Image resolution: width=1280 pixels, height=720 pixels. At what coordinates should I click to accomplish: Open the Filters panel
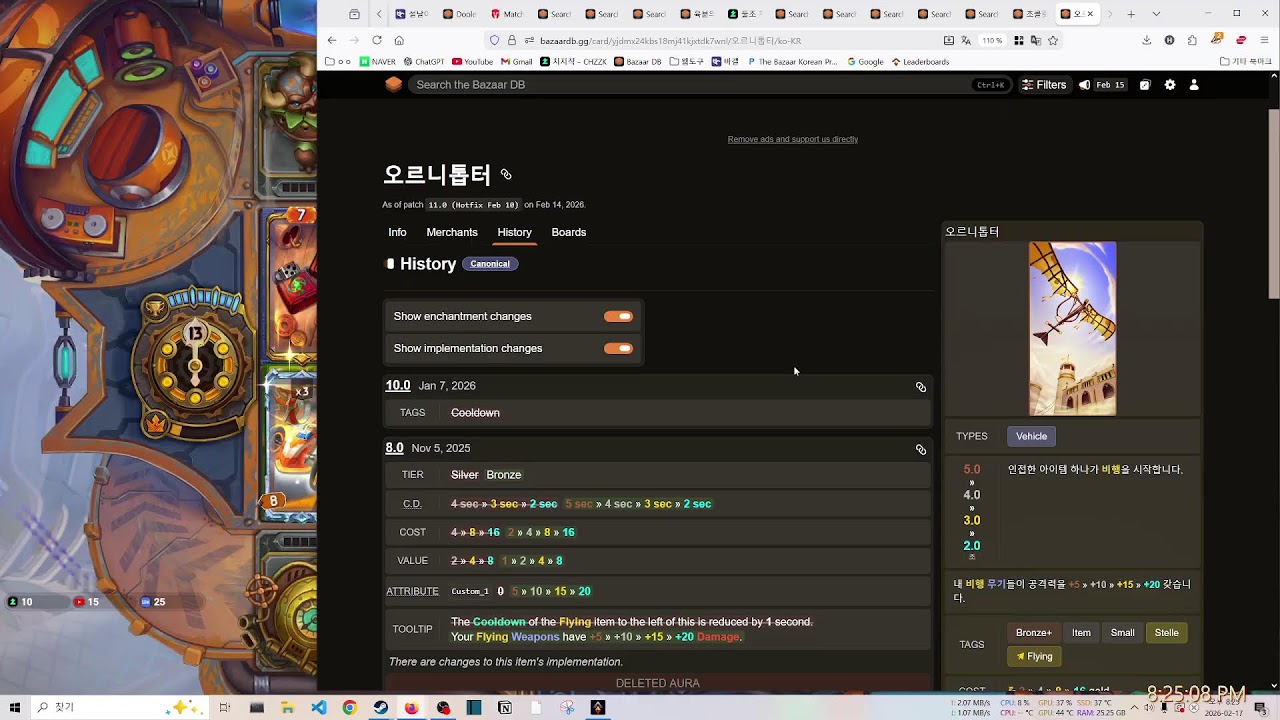[x=1044, y=85]
